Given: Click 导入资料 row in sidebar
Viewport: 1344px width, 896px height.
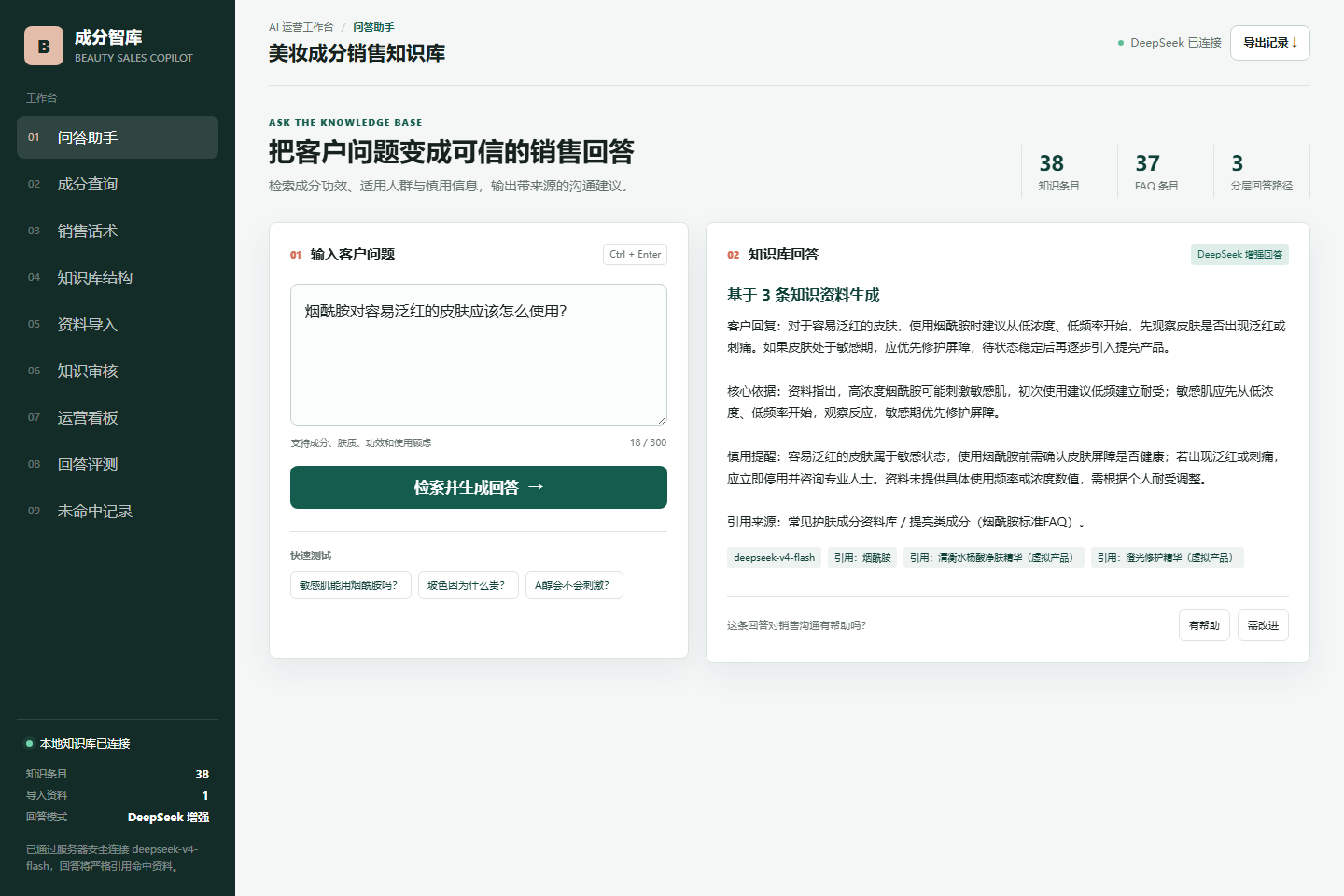Looking at the screenshot, I should (x=118, y=795).
